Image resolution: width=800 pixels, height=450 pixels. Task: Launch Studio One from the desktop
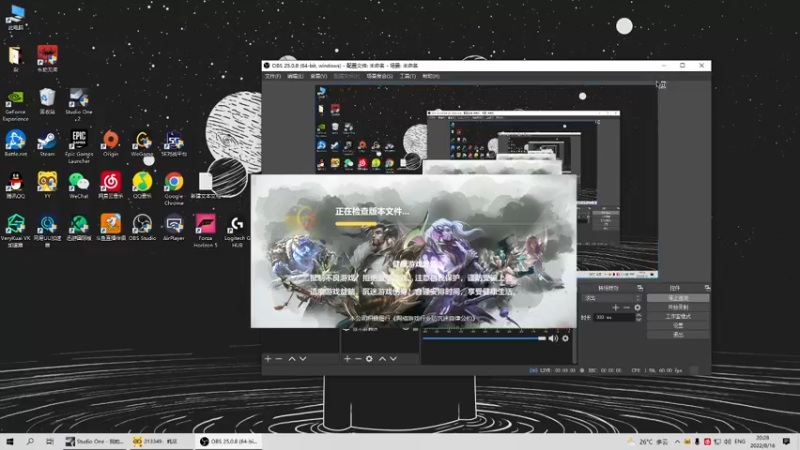pos(79,105)
